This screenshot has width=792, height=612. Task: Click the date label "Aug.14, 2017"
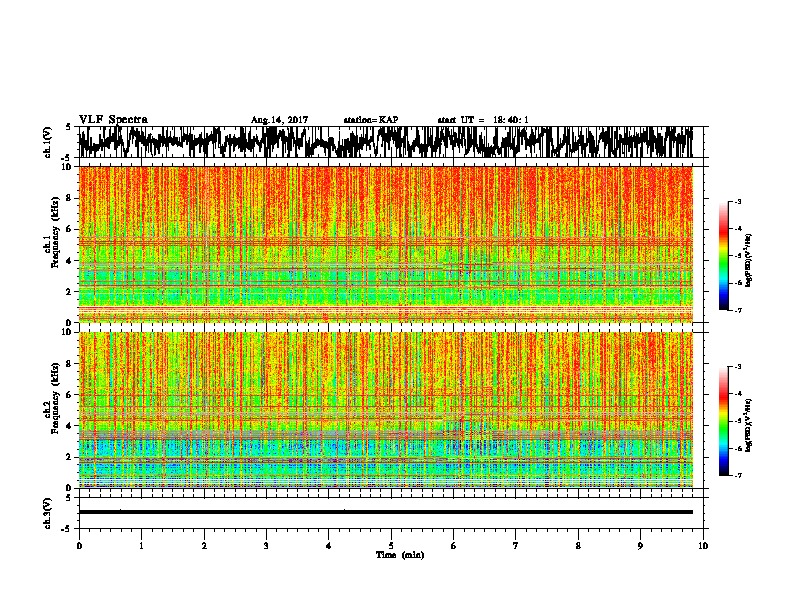[279, 120]
